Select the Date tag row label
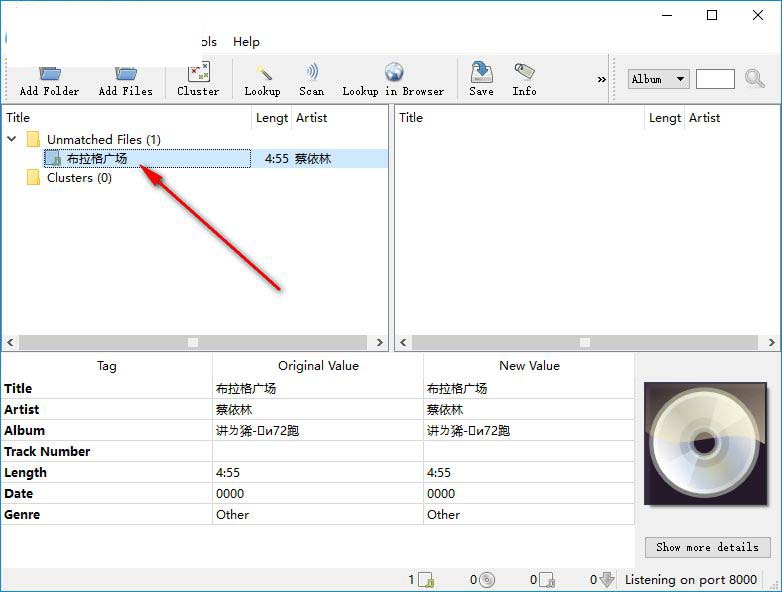The width and height of the screenshot is (782, 592). [18, 493]
